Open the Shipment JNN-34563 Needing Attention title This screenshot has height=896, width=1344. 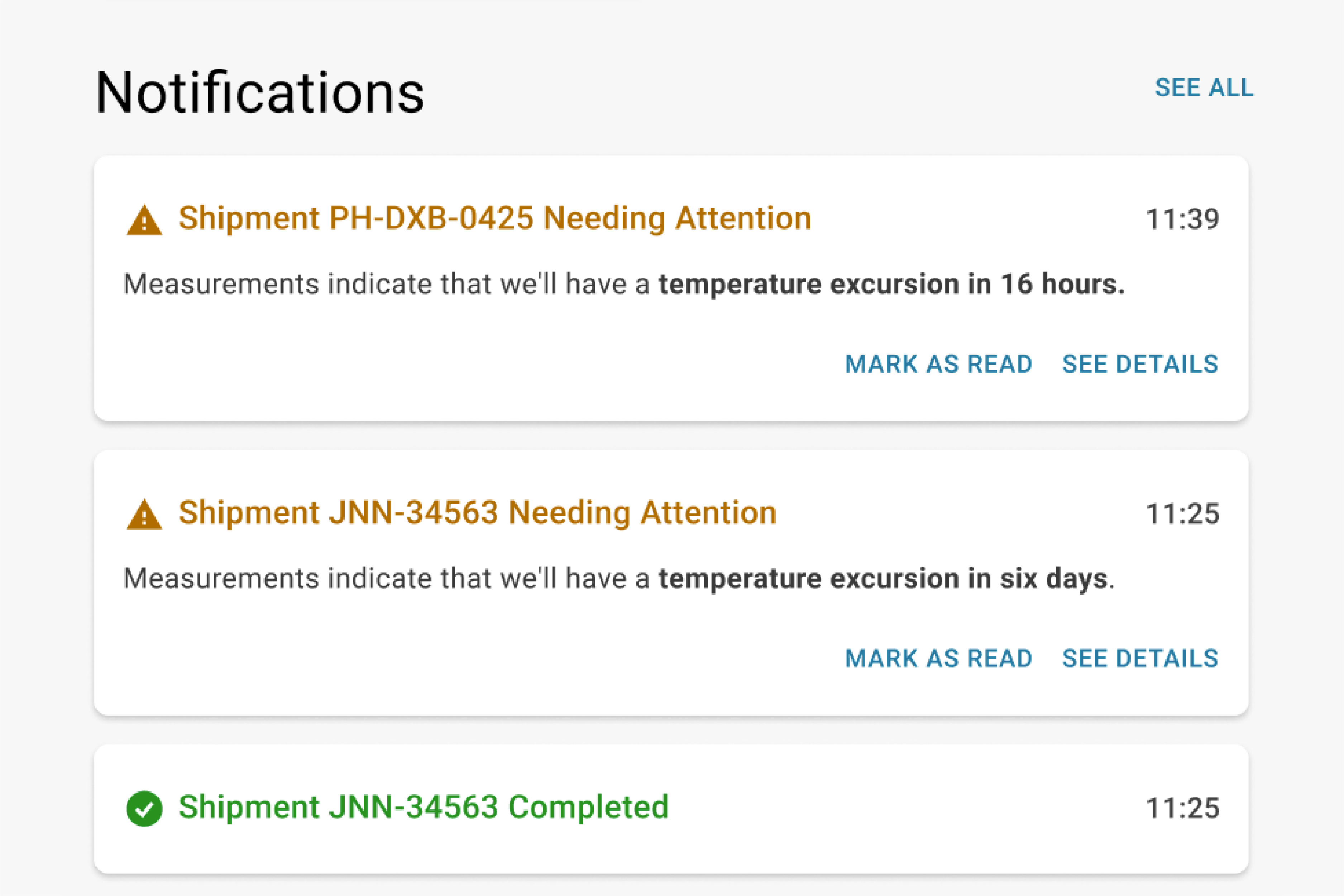(478, 513)
